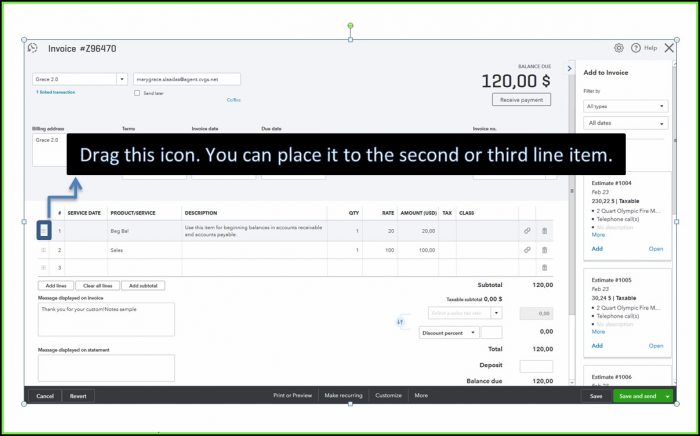Click the Cc/Bcc link
The width and height of the screenshot is (700, 436).
(x=233, y=100)
